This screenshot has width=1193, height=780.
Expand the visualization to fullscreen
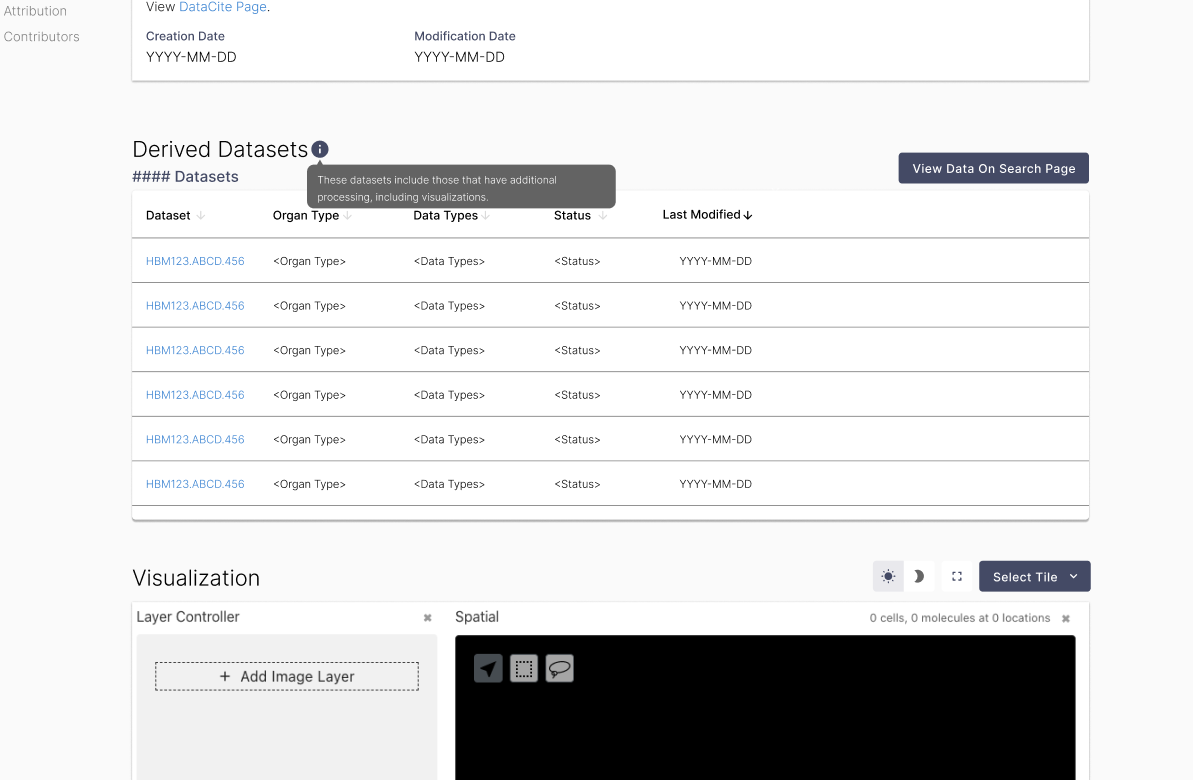956,576
